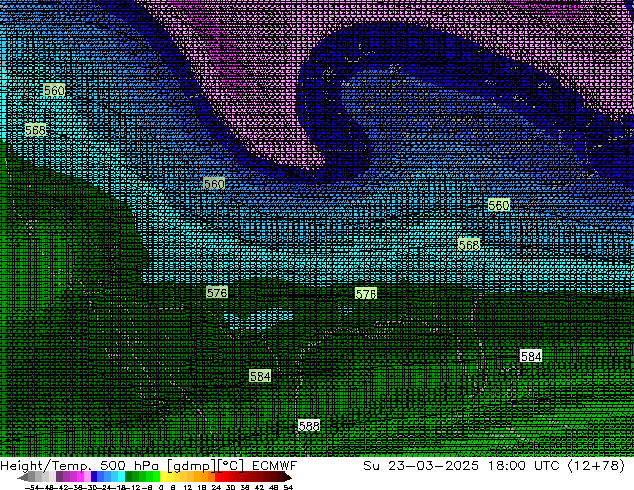Click the dark maroon arrow end of the legend

tap(288, 477)
